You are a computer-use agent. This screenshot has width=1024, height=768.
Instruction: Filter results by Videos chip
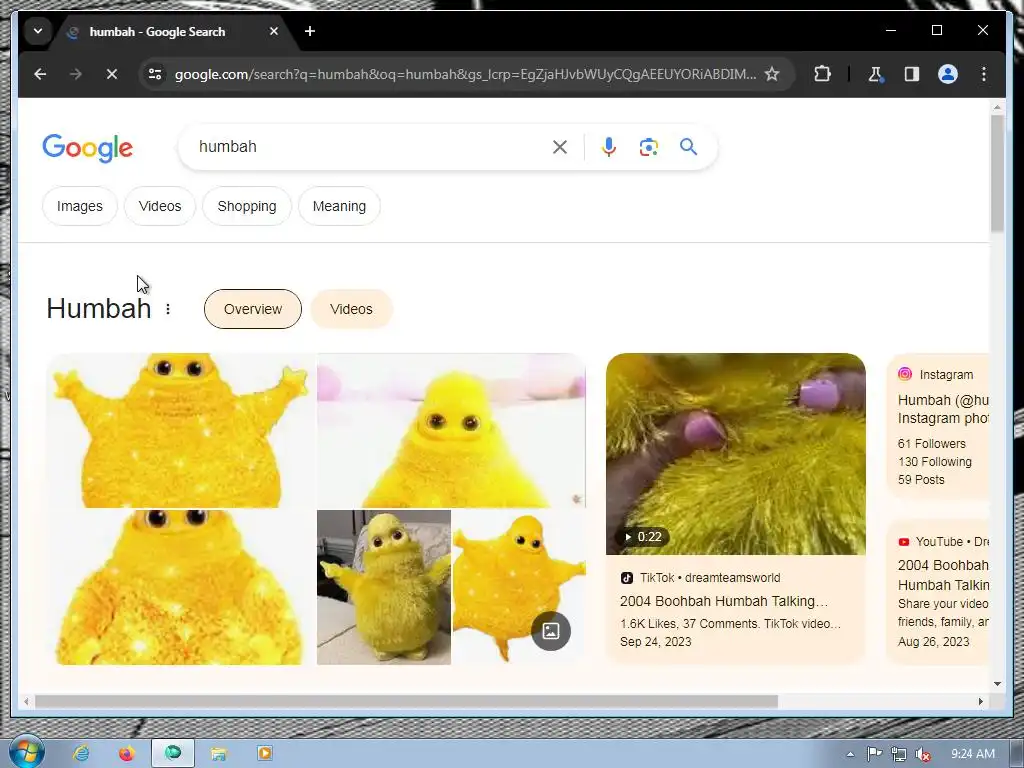click(160, 206)
